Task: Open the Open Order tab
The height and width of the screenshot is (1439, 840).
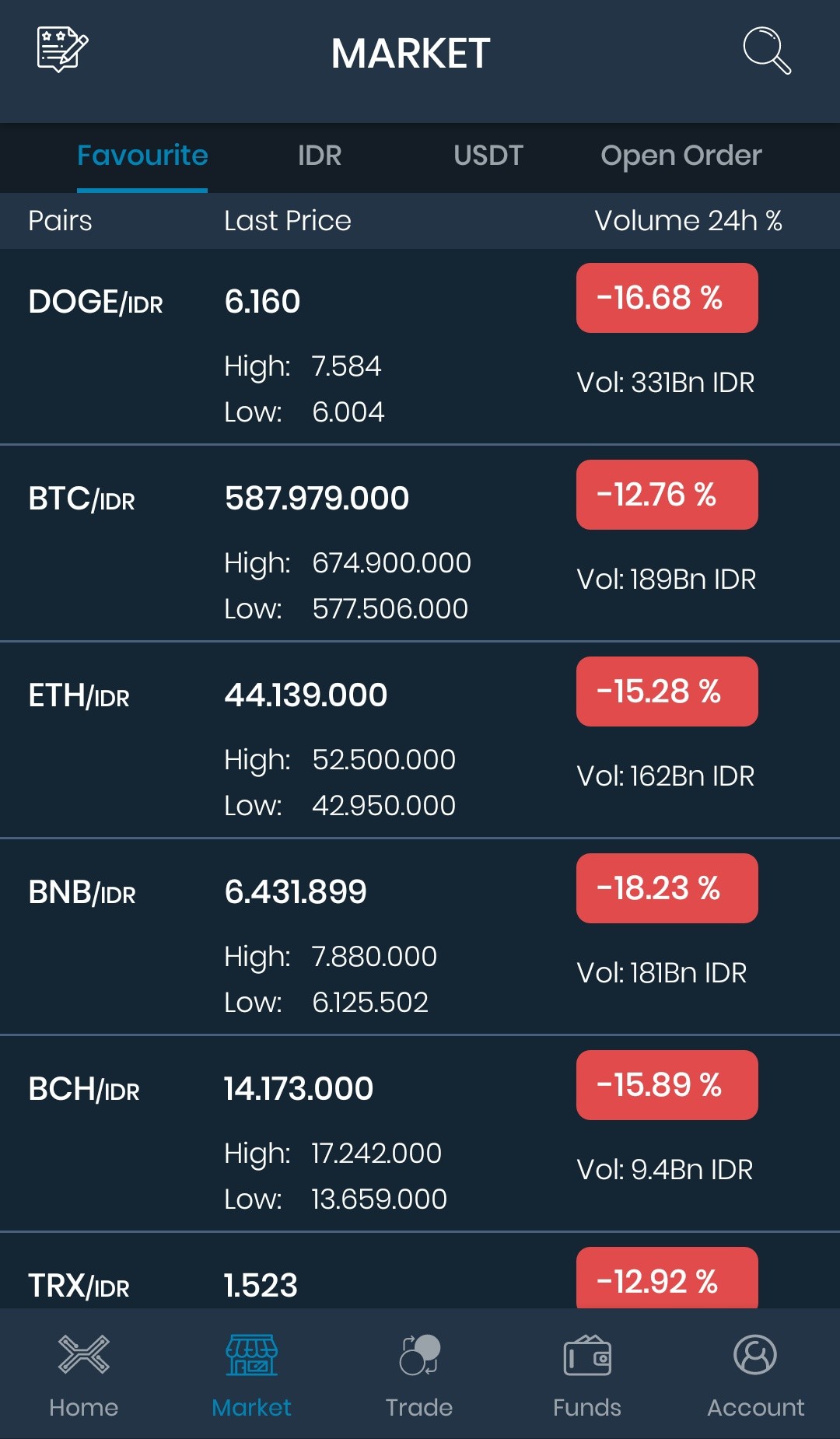Action: click(681, 156)
